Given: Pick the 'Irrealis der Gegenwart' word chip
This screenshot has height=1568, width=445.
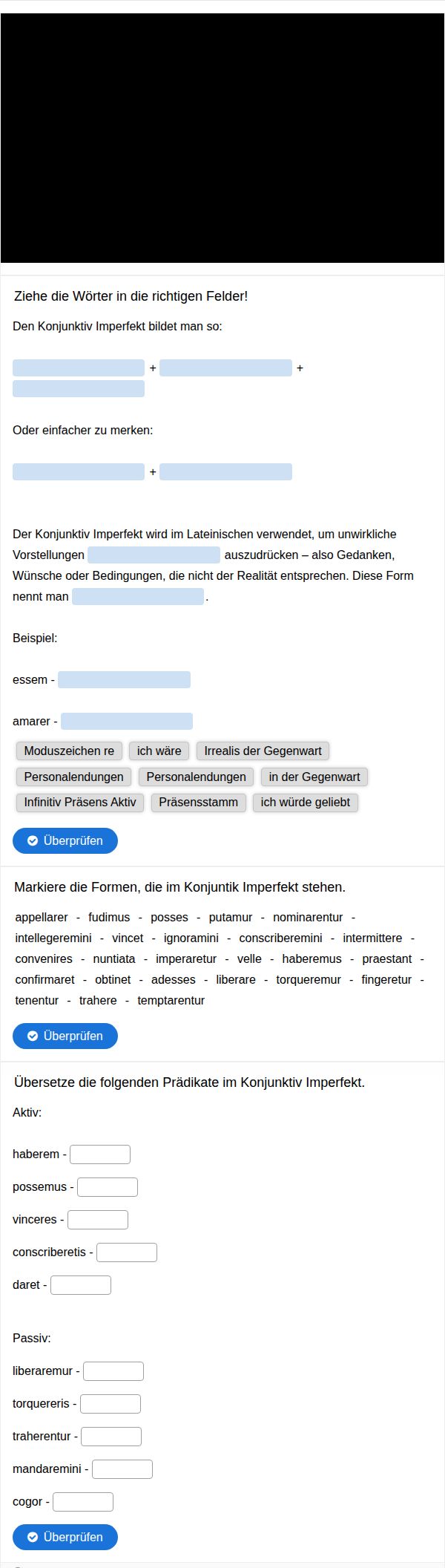Looking at the screenshot, I should 263,751.
